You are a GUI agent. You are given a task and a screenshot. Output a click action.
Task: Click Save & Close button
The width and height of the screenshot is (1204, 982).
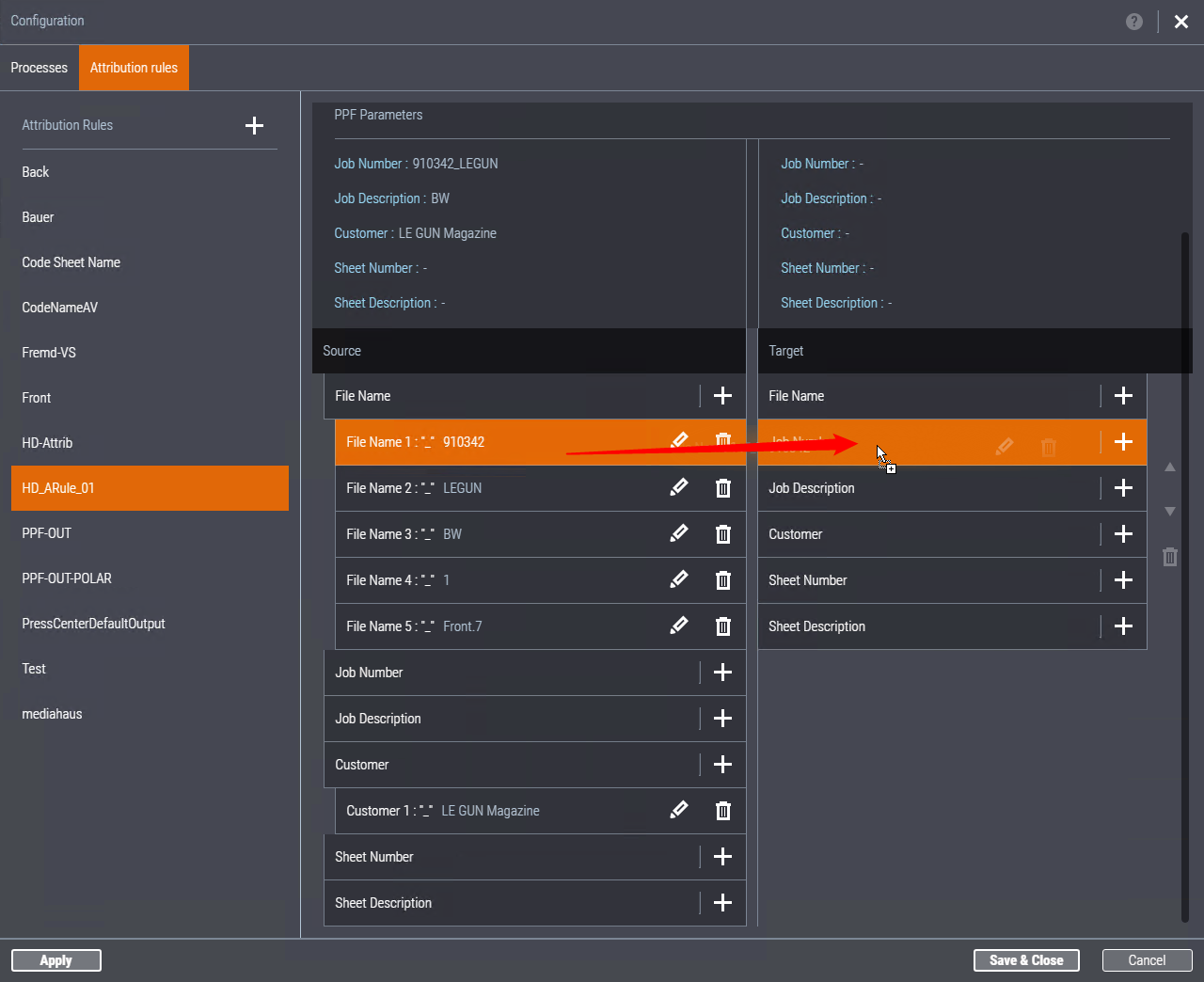1026,960
